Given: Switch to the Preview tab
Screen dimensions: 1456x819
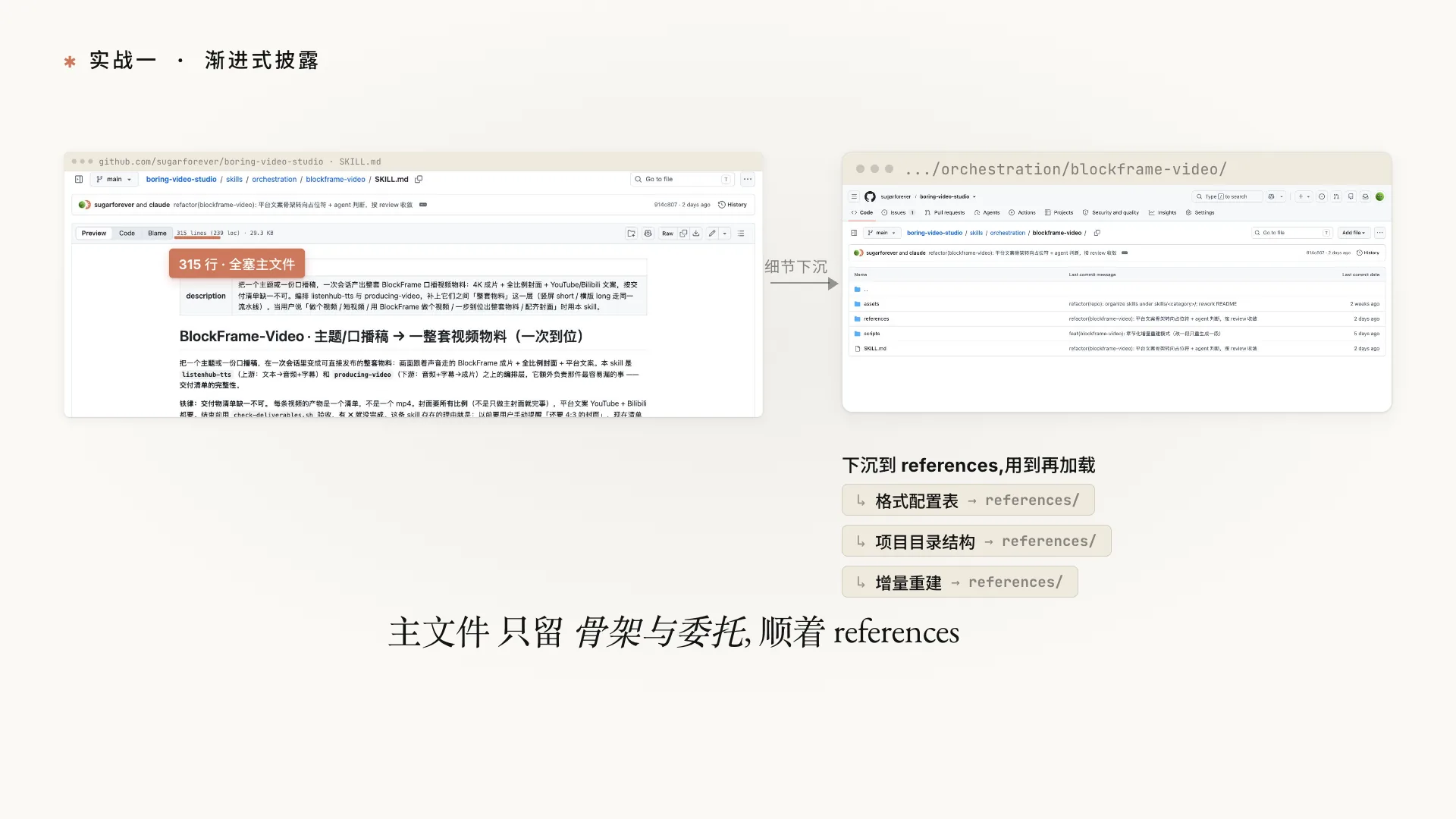Looking at the screenshot, I should point(94,234).
